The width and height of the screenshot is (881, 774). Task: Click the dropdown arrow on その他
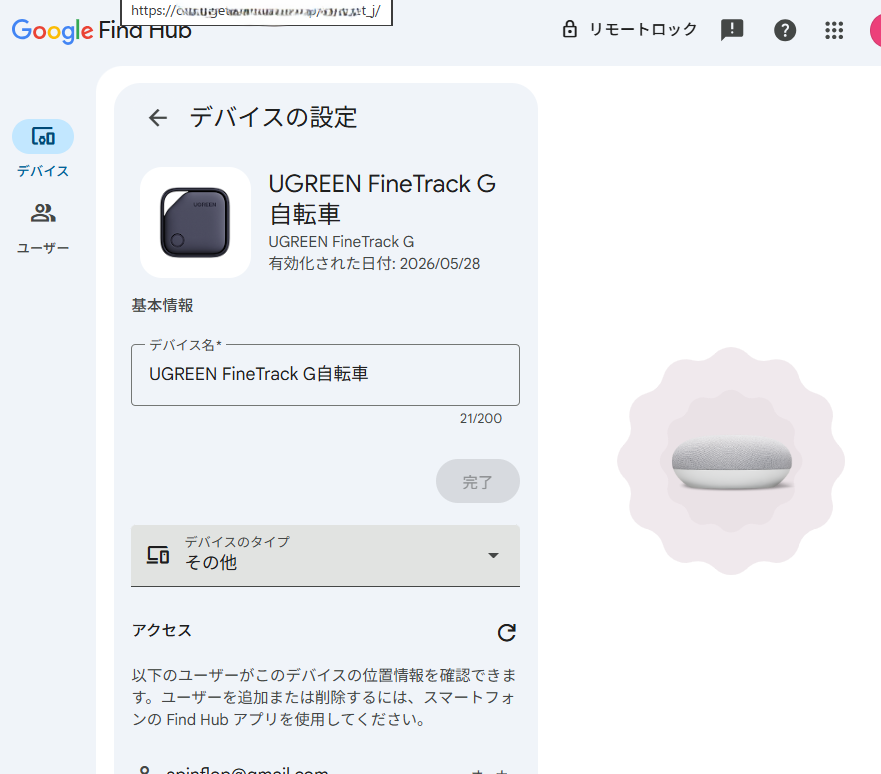[493, 556]
